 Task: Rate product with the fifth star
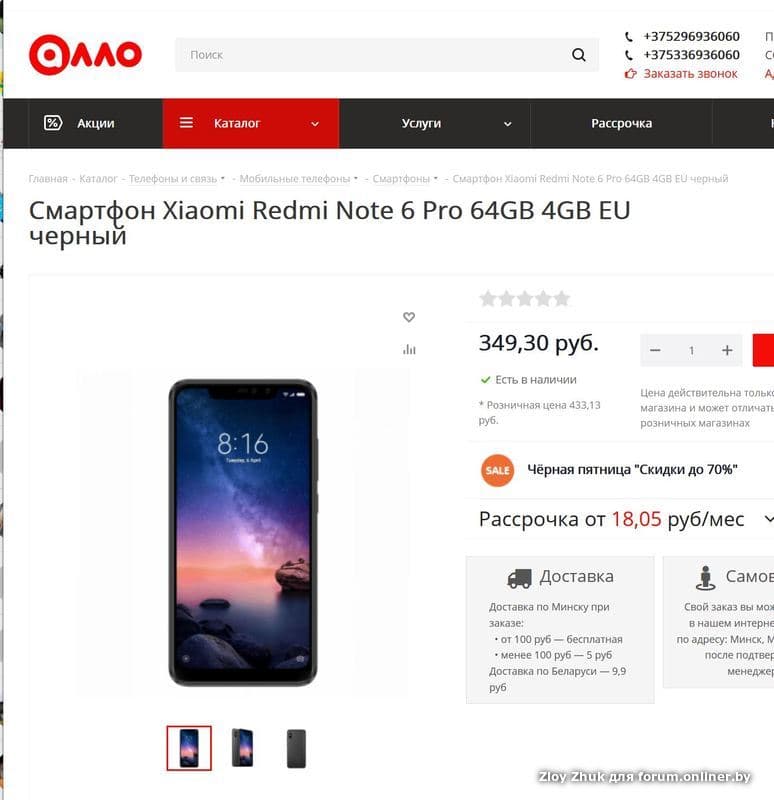click(x=562, y=298)
